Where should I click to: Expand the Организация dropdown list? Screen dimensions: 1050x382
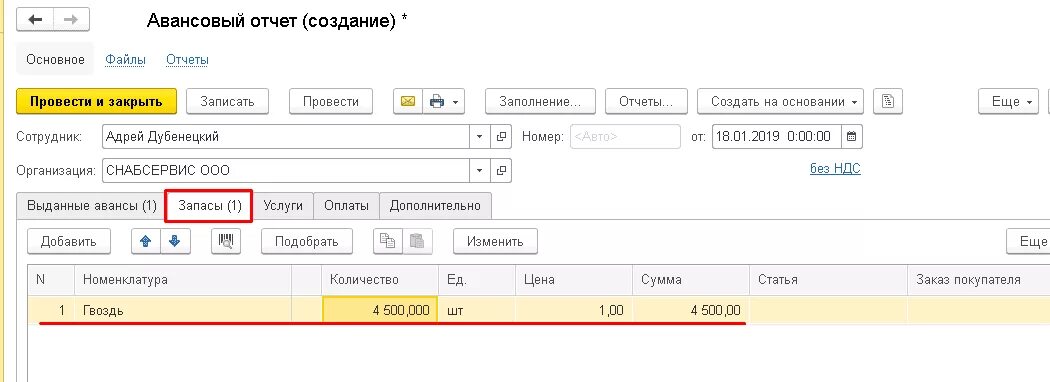point(479,170)
